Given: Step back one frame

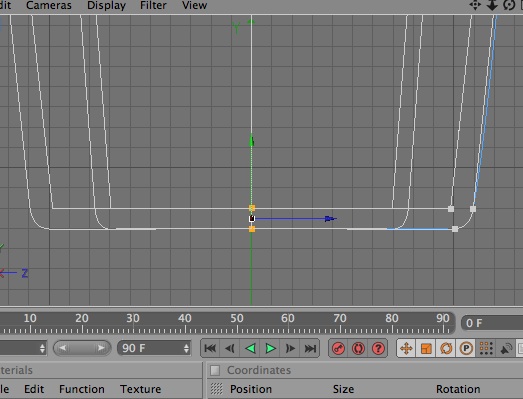Looking at the screenshot, I should 230,349.
